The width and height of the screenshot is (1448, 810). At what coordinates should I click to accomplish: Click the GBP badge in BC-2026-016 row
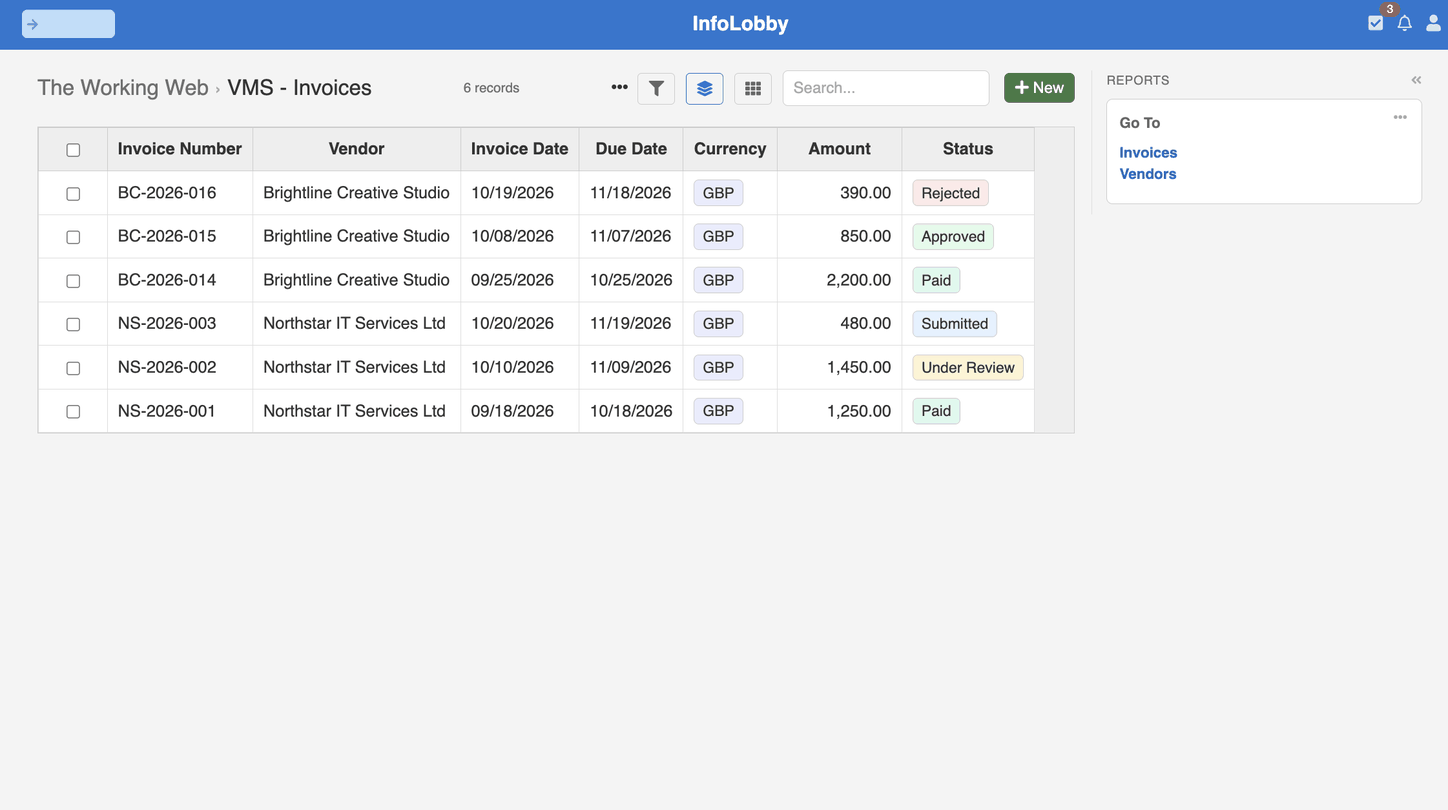coord(718,193)
